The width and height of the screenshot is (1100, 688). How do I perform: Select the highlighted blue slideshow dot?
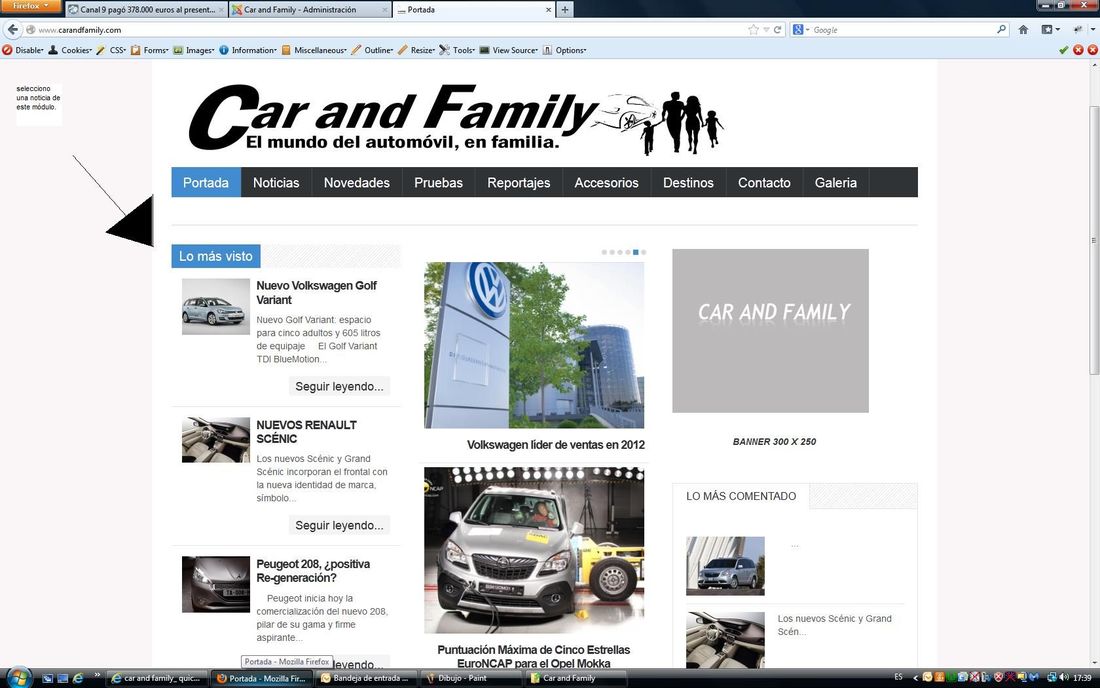click(x=636, y=252)
